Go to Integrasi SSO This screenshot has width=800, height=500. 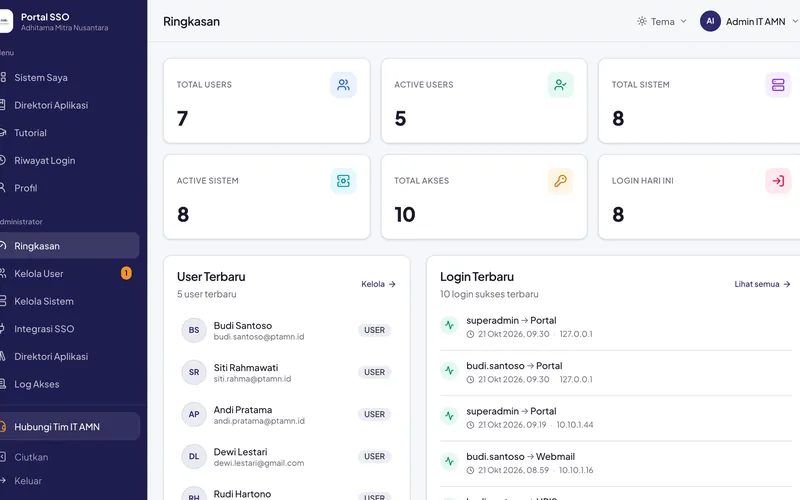(x=69, y=329)
